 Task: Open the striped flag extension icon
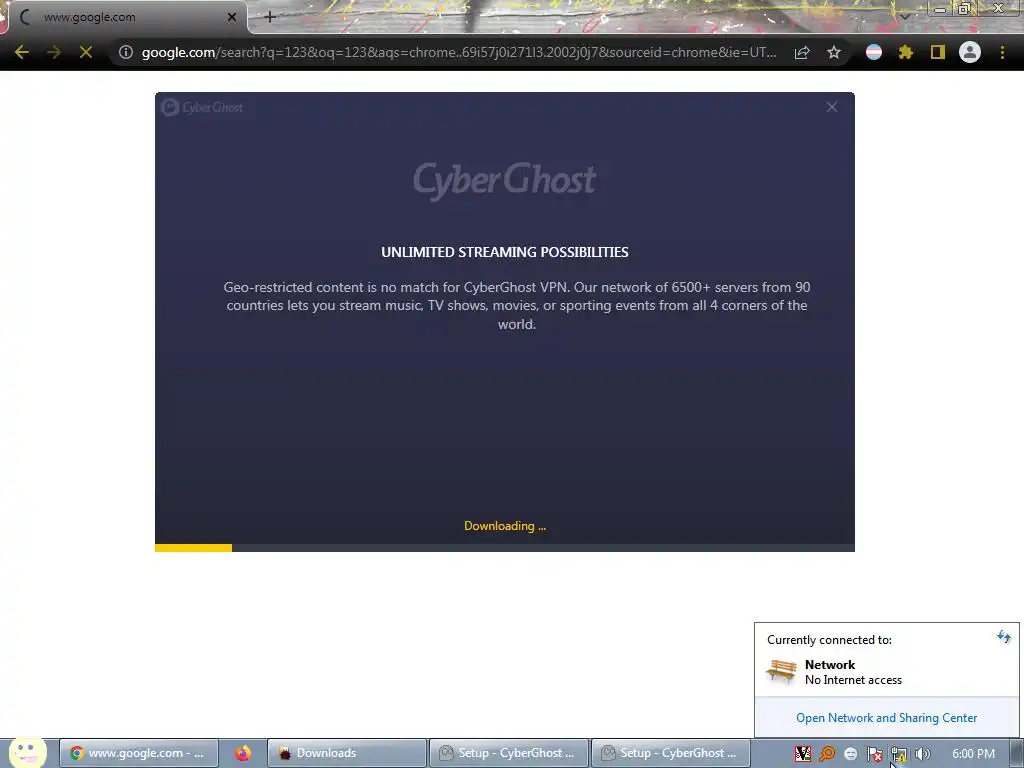pos(874,52)
